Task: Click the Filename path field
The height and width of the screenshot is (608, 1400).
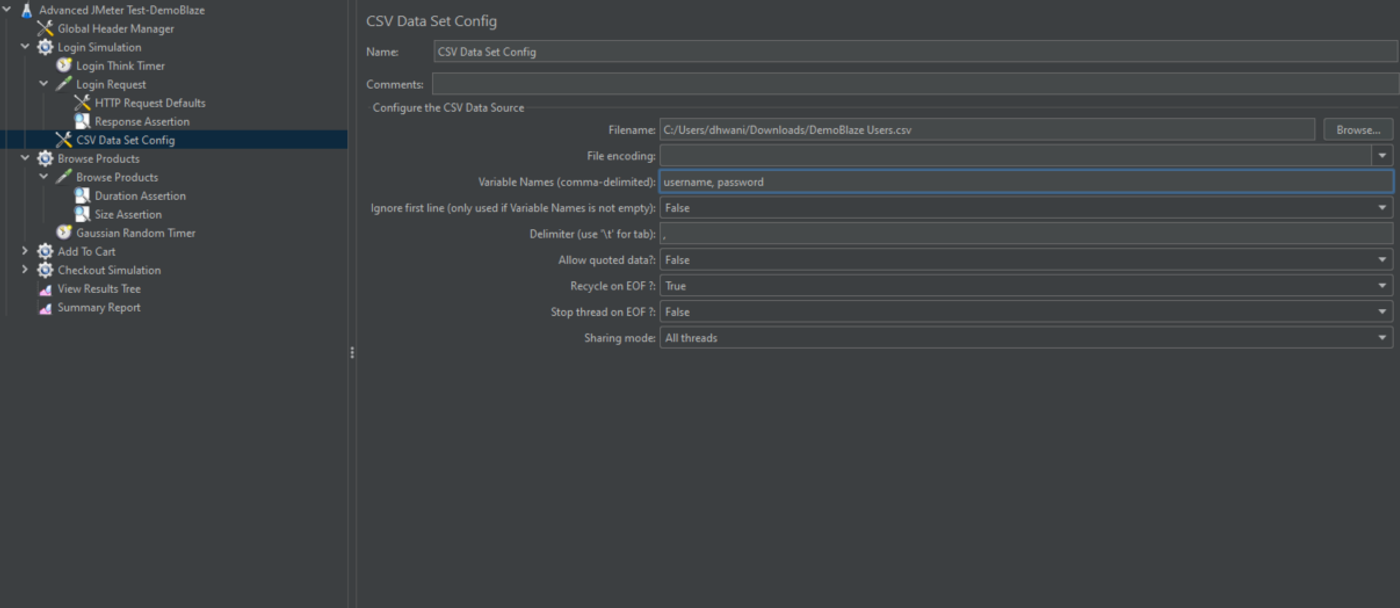Action: click(987, 129)
